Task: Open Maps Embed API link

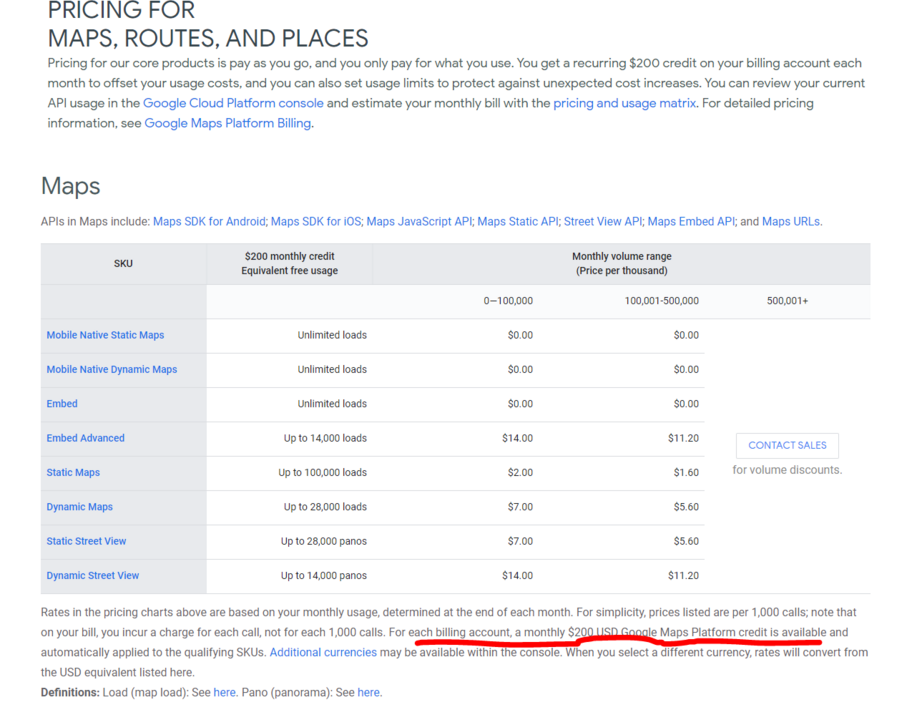Action: coord(691,222)
